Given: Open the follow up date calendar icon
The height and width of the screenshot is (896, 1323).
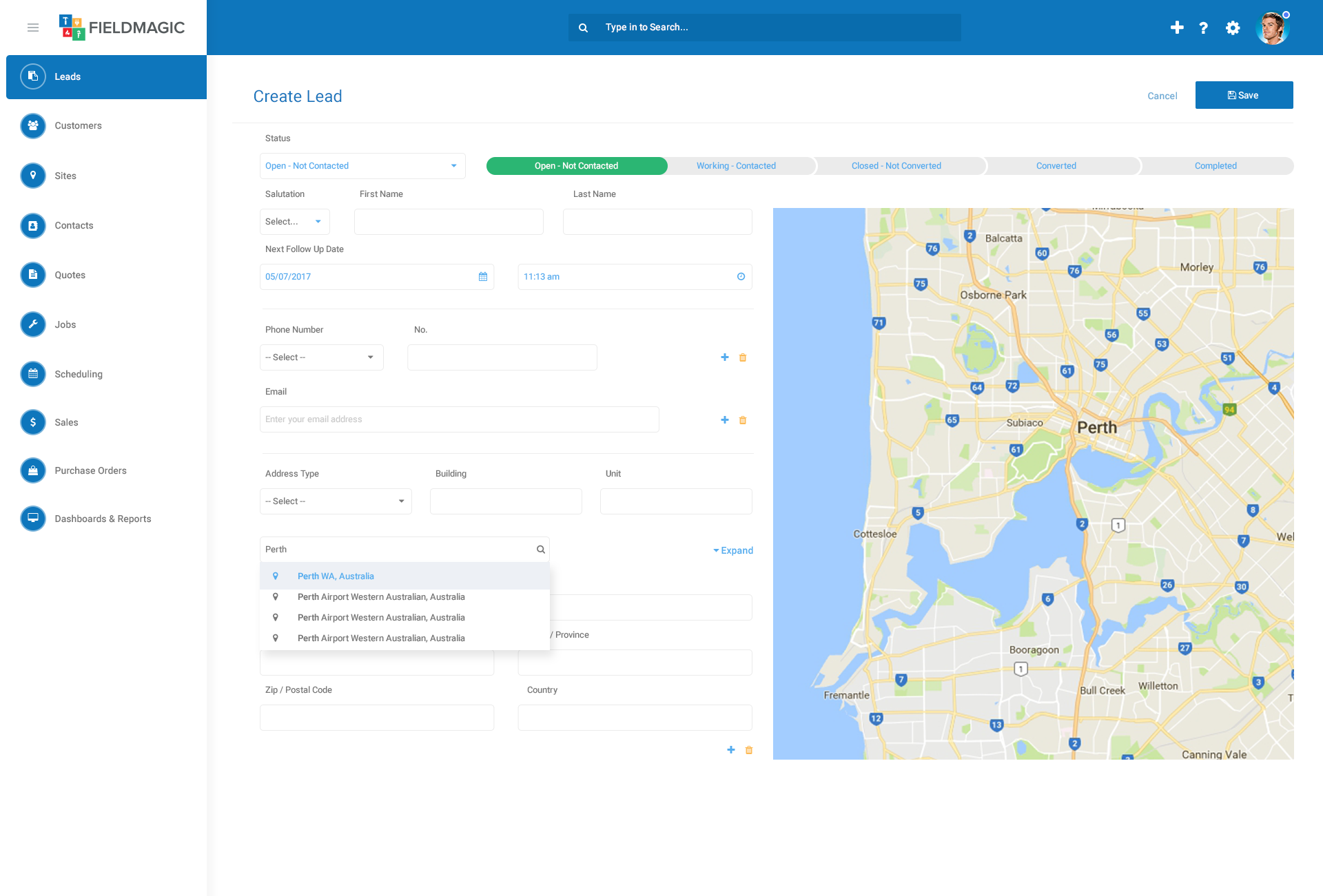Looking at the screenshot, I should 483,277.
